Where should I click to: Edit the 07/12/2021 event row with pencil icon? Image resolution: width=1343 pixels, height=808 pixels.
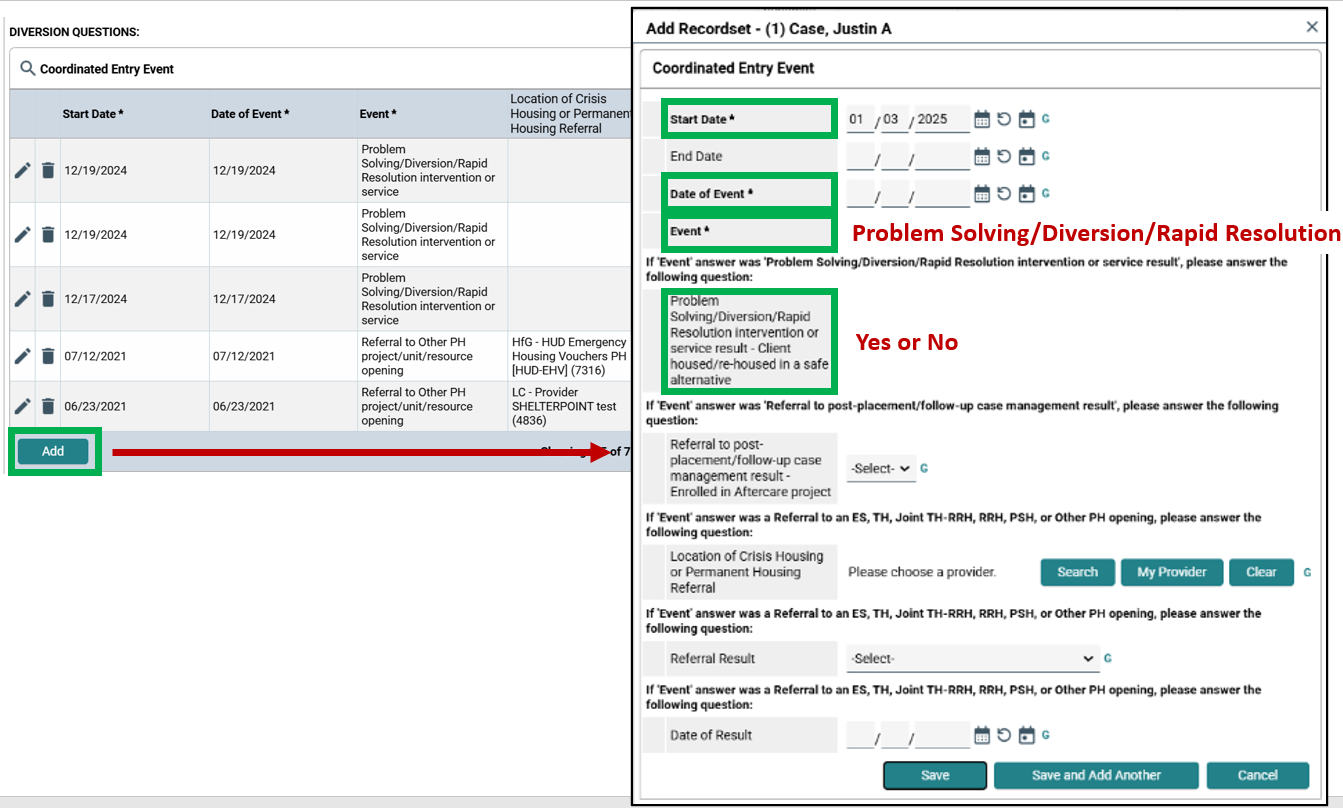pos(23,356)
